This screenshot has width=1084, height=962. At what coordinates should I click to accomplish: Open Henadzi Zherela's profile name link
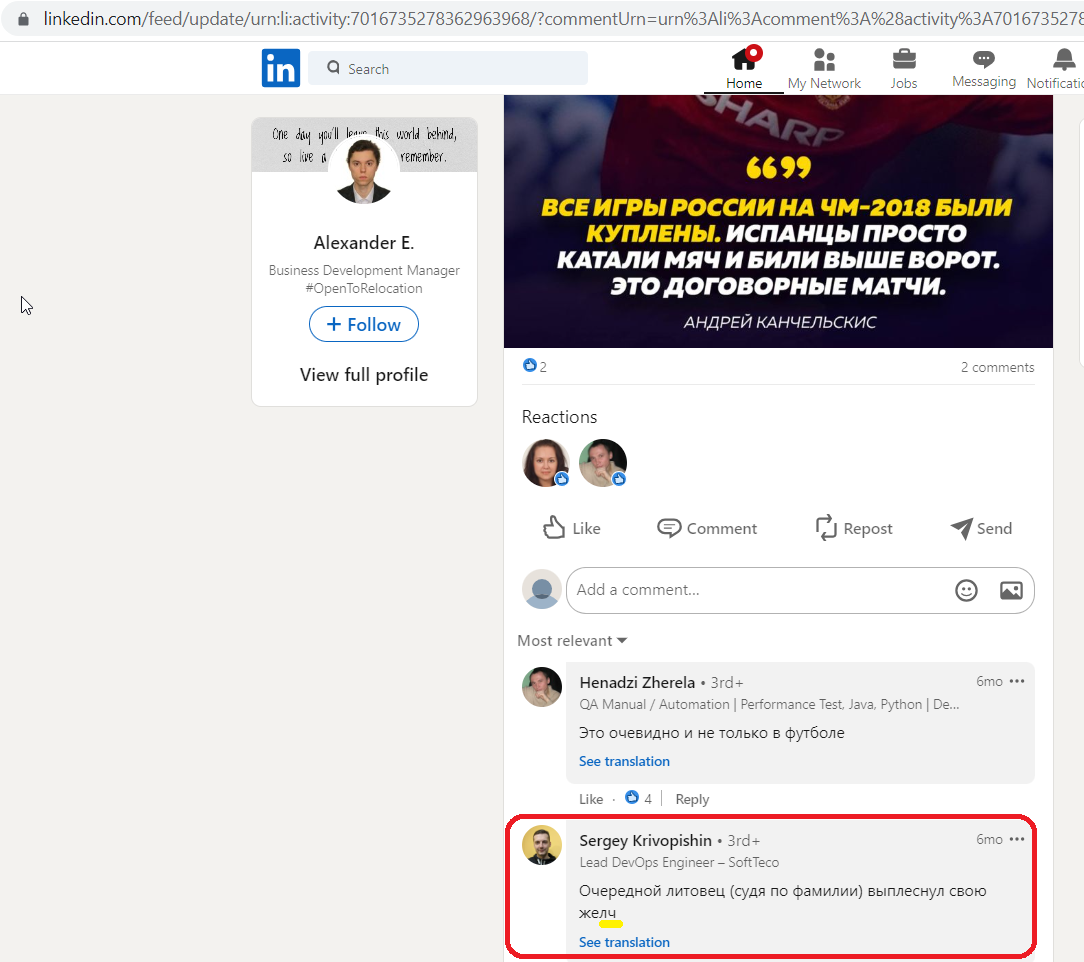click(x=637, y=682)
